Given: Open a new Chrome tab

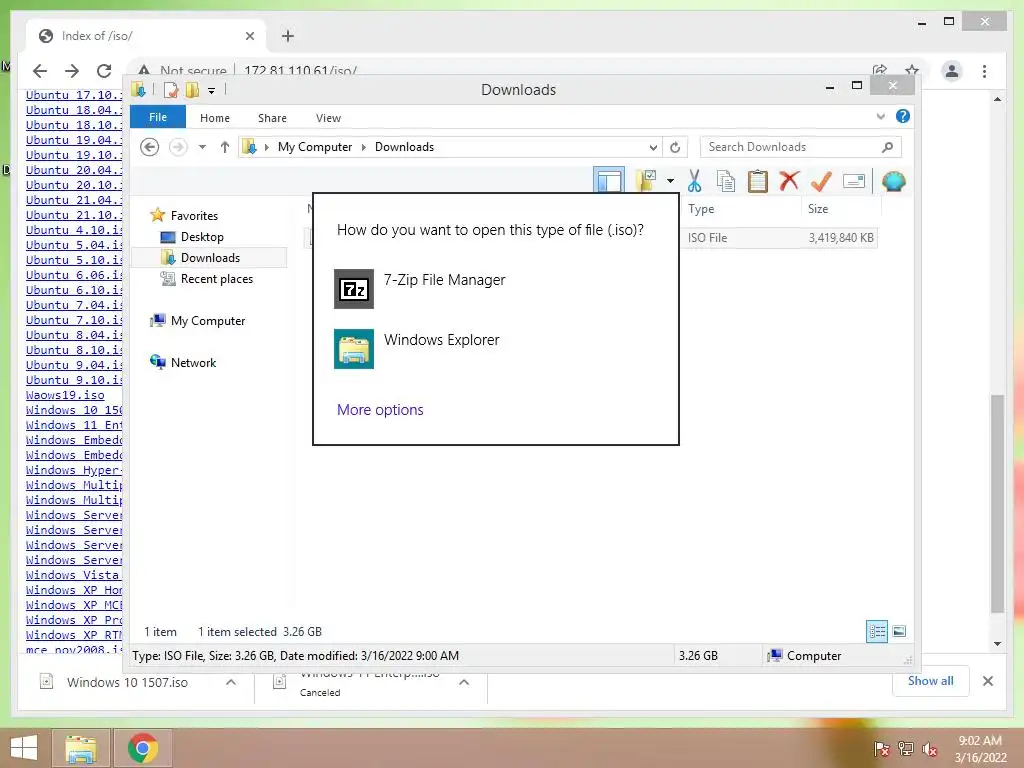Looking at the screenshot, I should click(287, 36).
